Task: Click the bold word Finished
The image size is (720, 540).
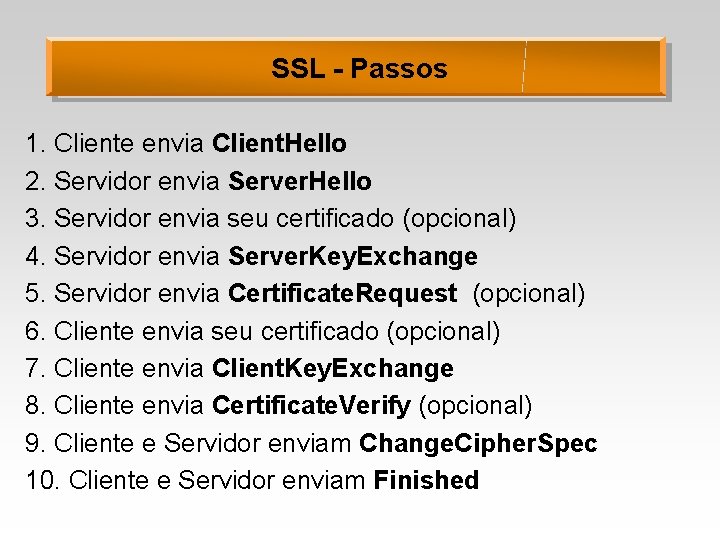Action: [x=426, y=480]
